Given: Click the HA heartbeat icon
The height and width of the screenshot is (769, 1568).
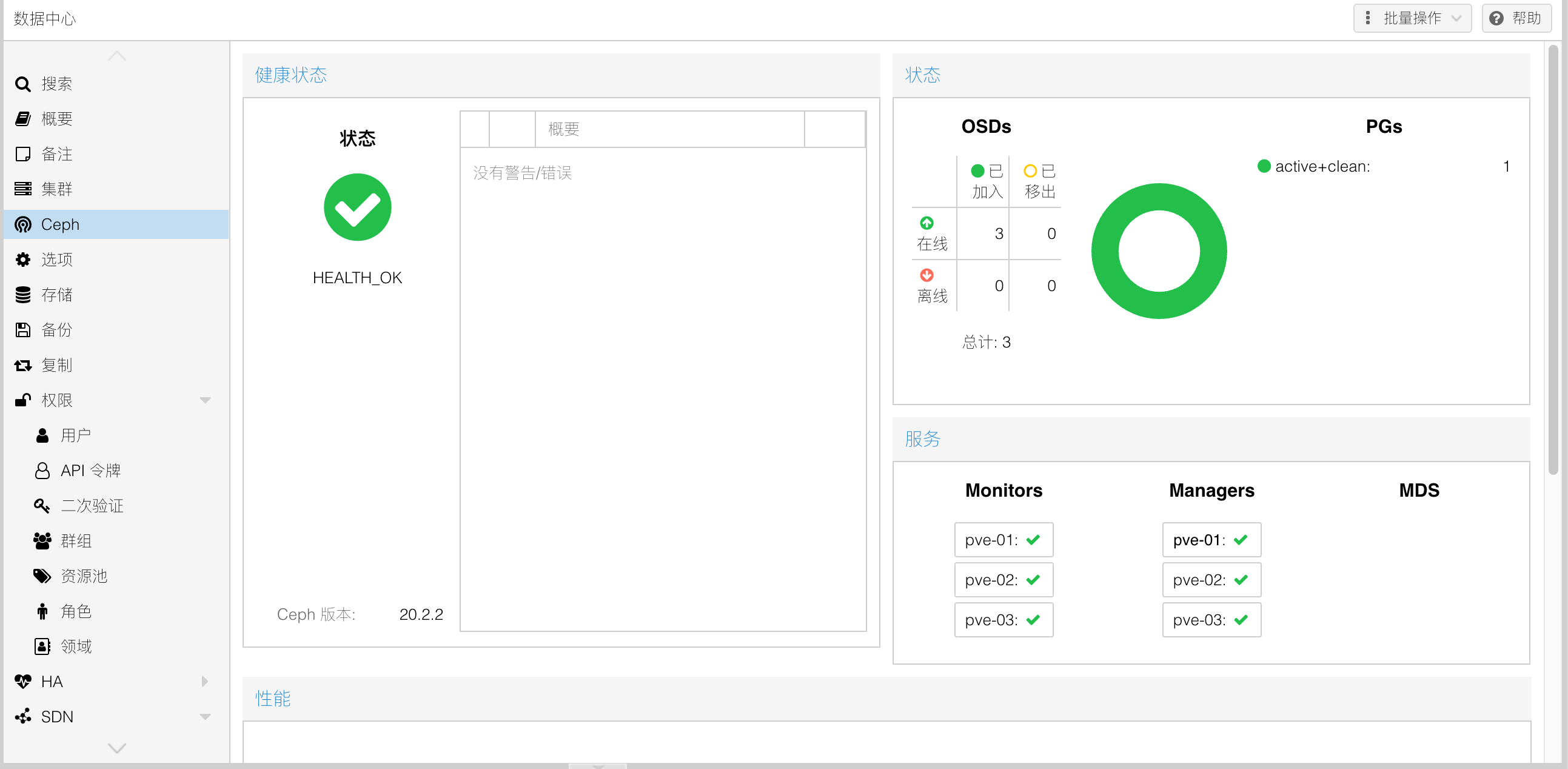Looking at the screenshot, I should coord(22,681).
